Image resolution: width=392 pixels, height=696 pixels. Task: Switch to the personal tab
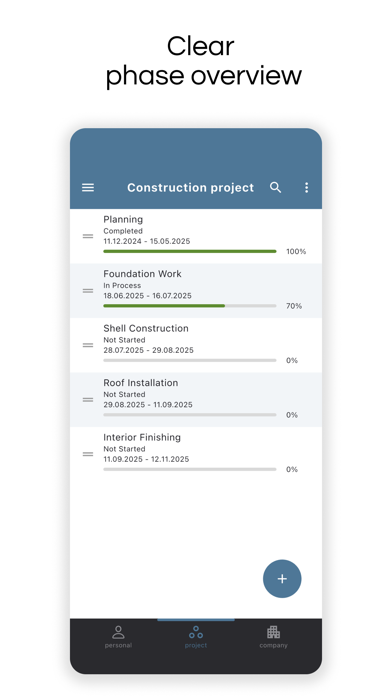pyautogui.click(x=119, y=637)
